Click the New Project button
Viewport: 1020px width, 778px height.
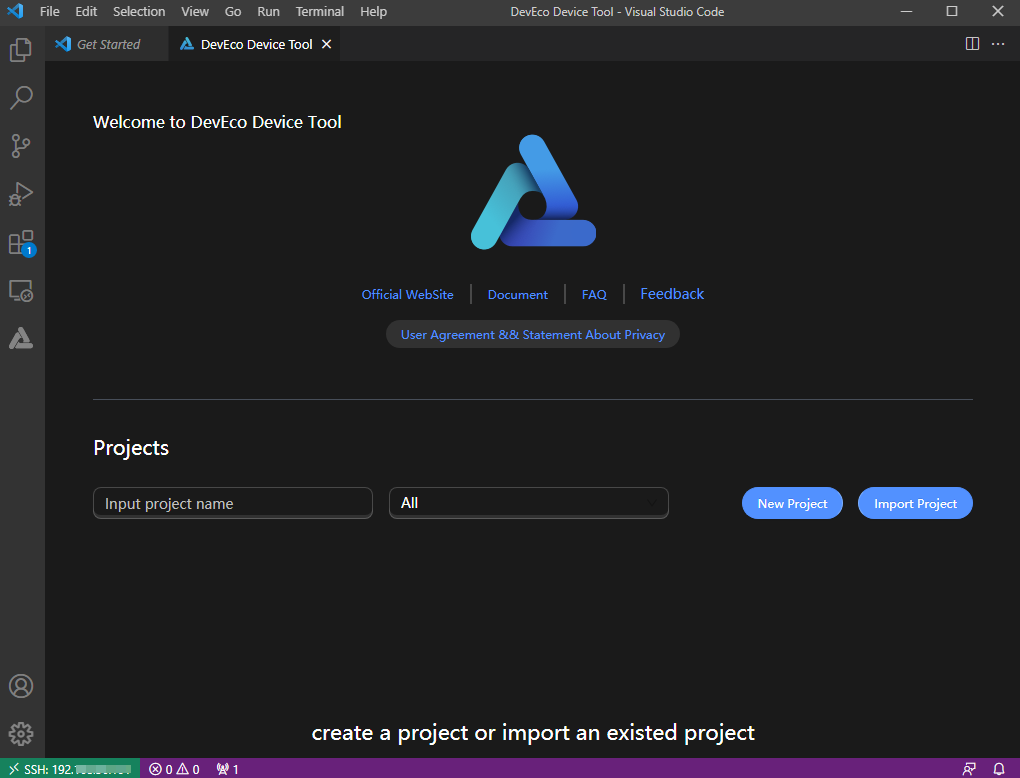792,504
